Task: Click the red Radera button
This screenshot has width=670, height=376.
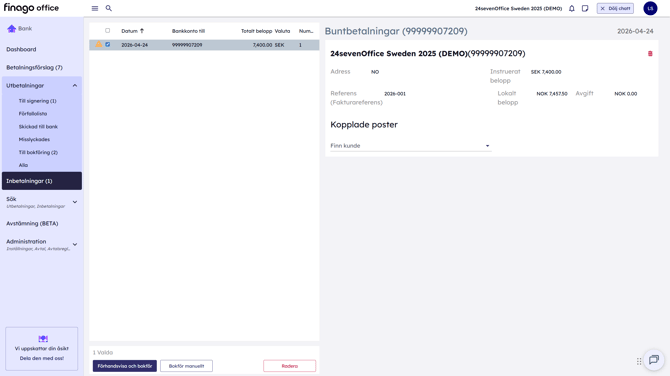Action: pos(290,366)
